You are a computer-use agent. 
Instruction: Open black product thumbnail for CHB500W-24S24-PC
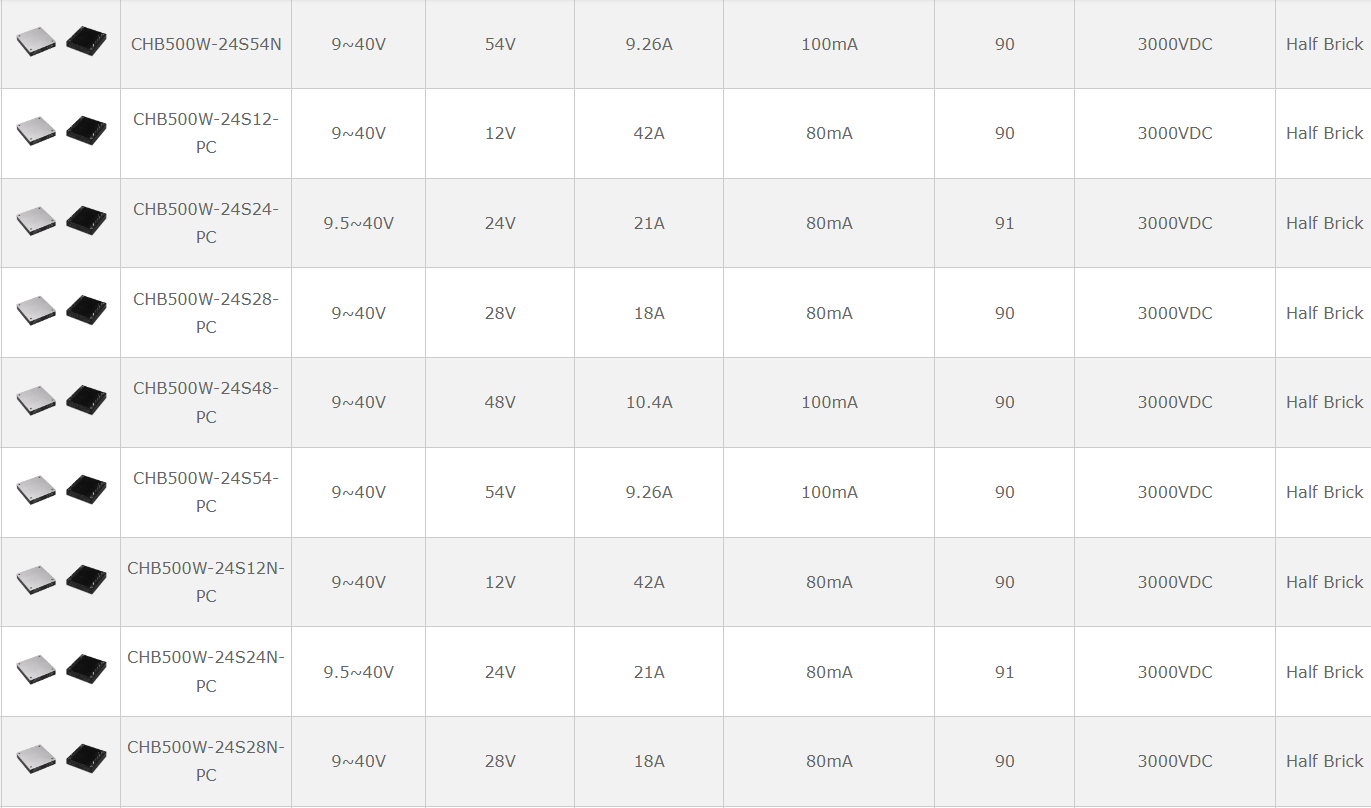coord(86,221)
